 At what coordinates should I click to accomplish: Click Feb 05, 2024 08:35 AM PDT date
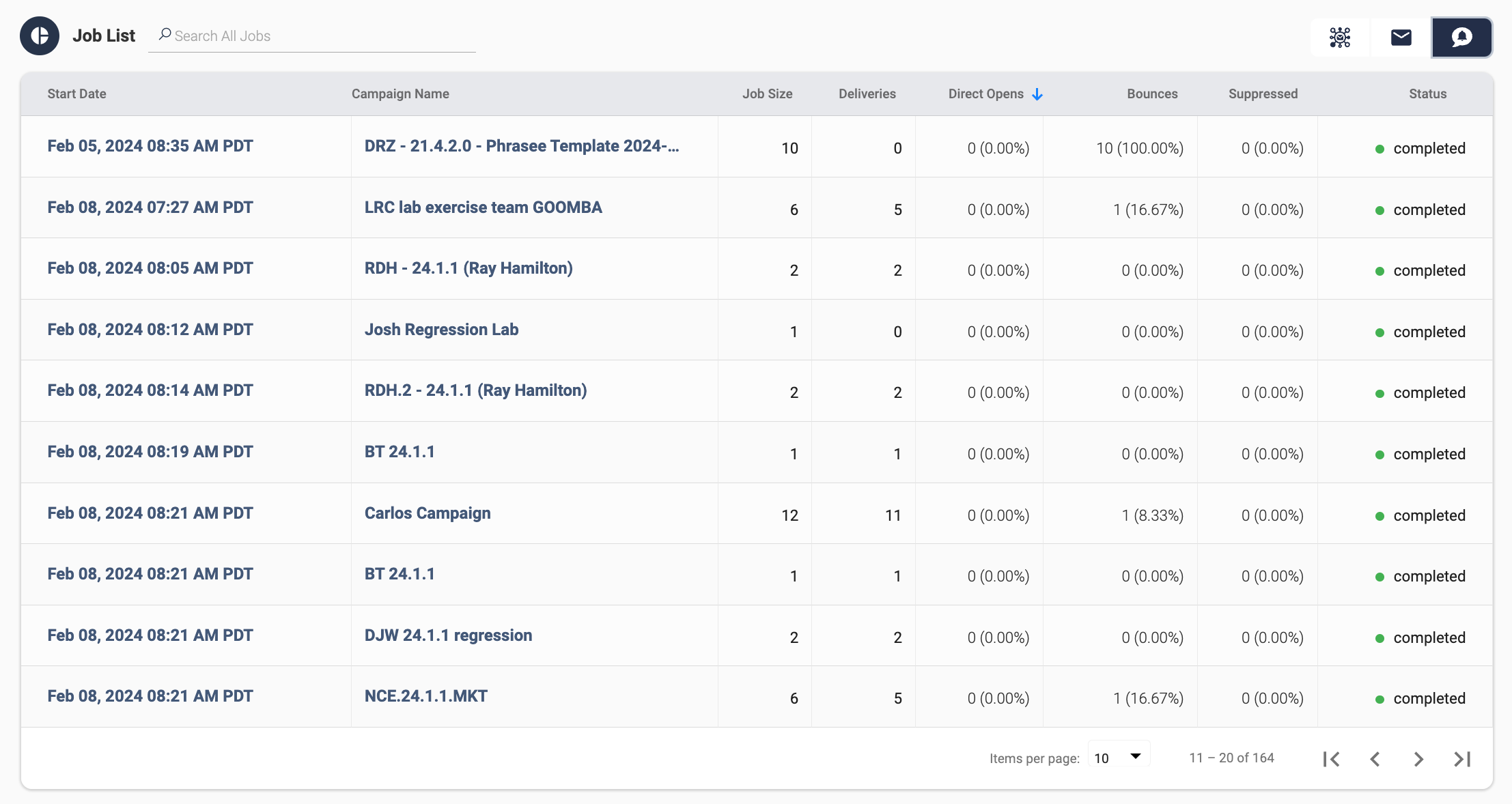coord(150,146)
